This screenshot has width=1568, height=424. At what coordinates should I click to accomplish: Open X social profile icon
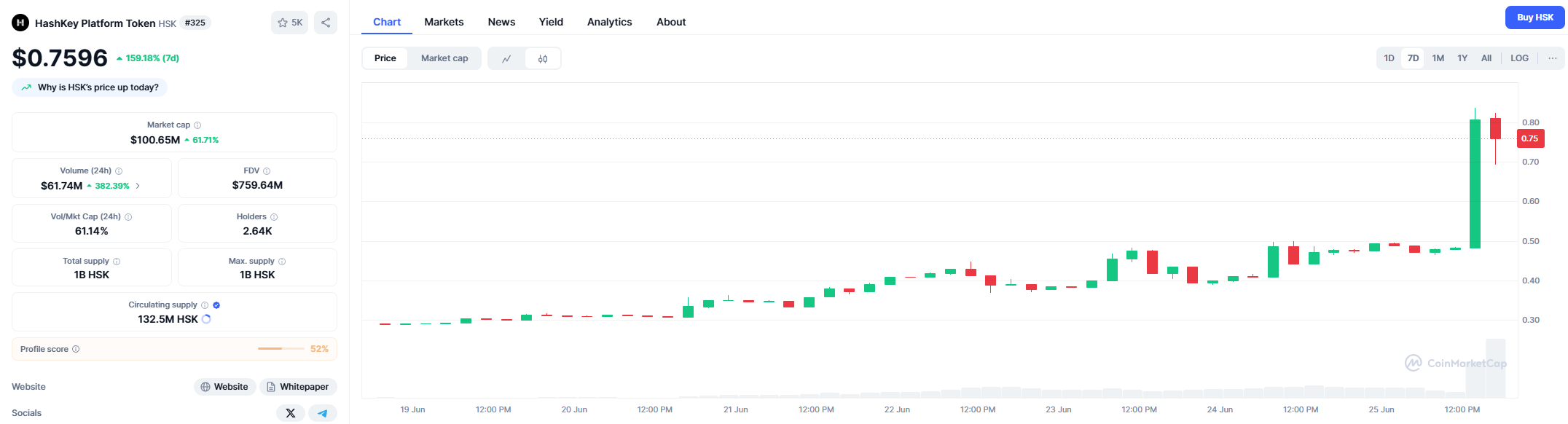click(291, 413)
